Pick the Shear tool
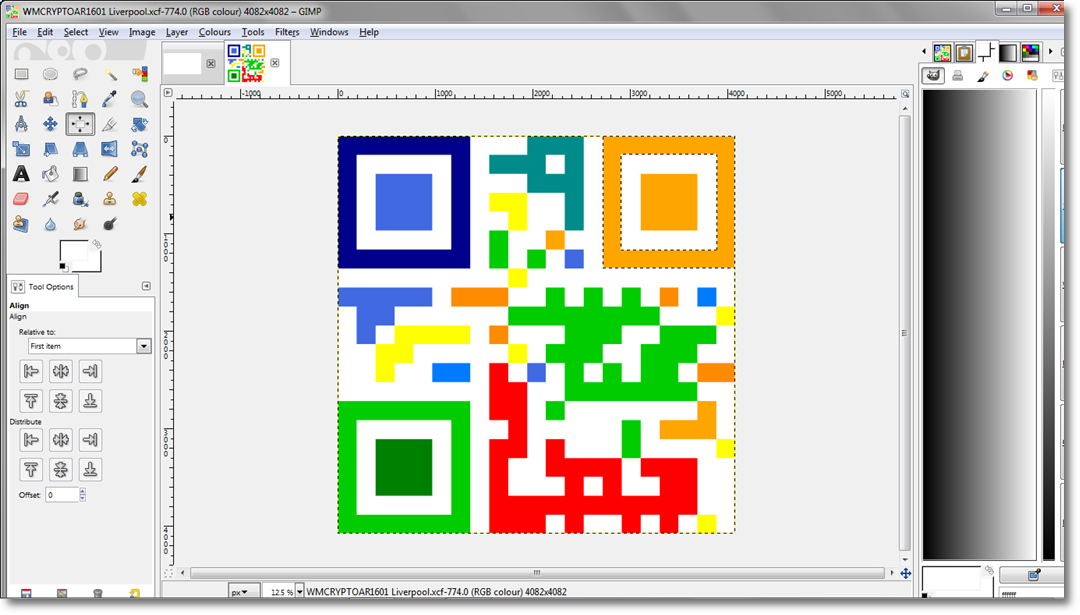 click(x=50, y=149)
